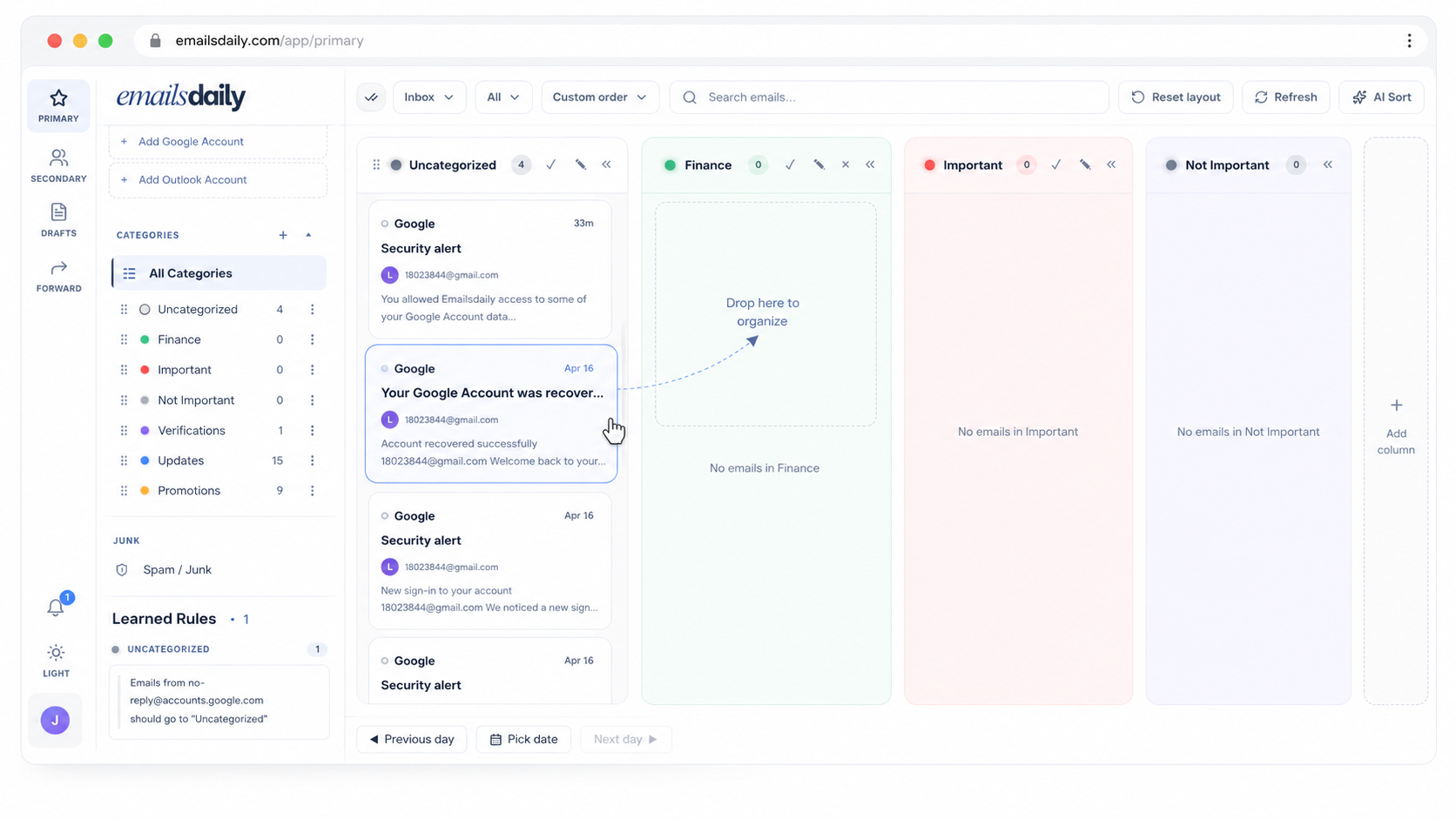Screen dimensions: 1456x819
Task: Click the plus icon beside Categories
Action: tap(283, 235)
